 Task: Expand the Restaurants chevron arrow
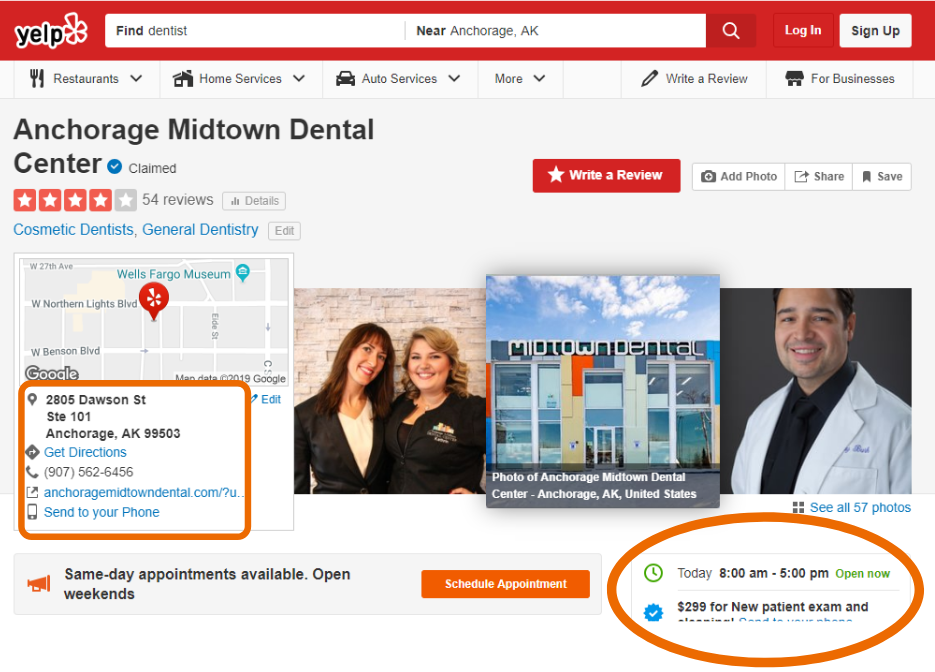click(136, 79)
